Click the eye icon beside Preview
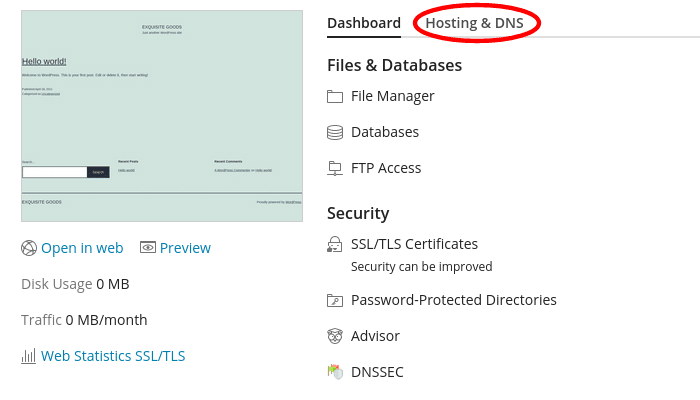The height and width of the screenshot is (400, 700). [x=148, y=248]
